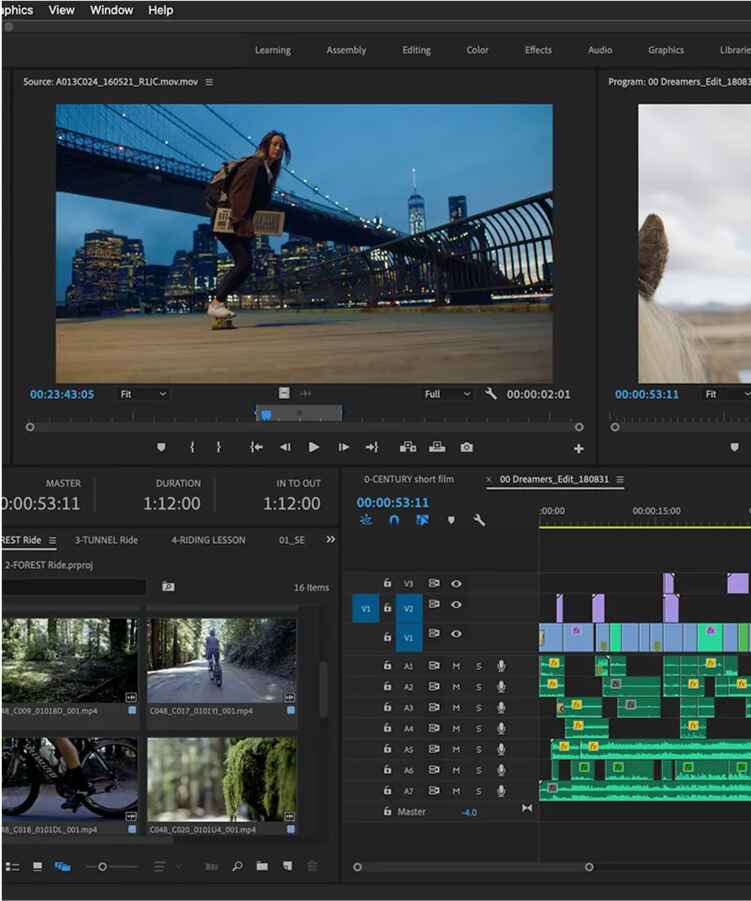
Task: Open the Window menu
Action: 111,10
